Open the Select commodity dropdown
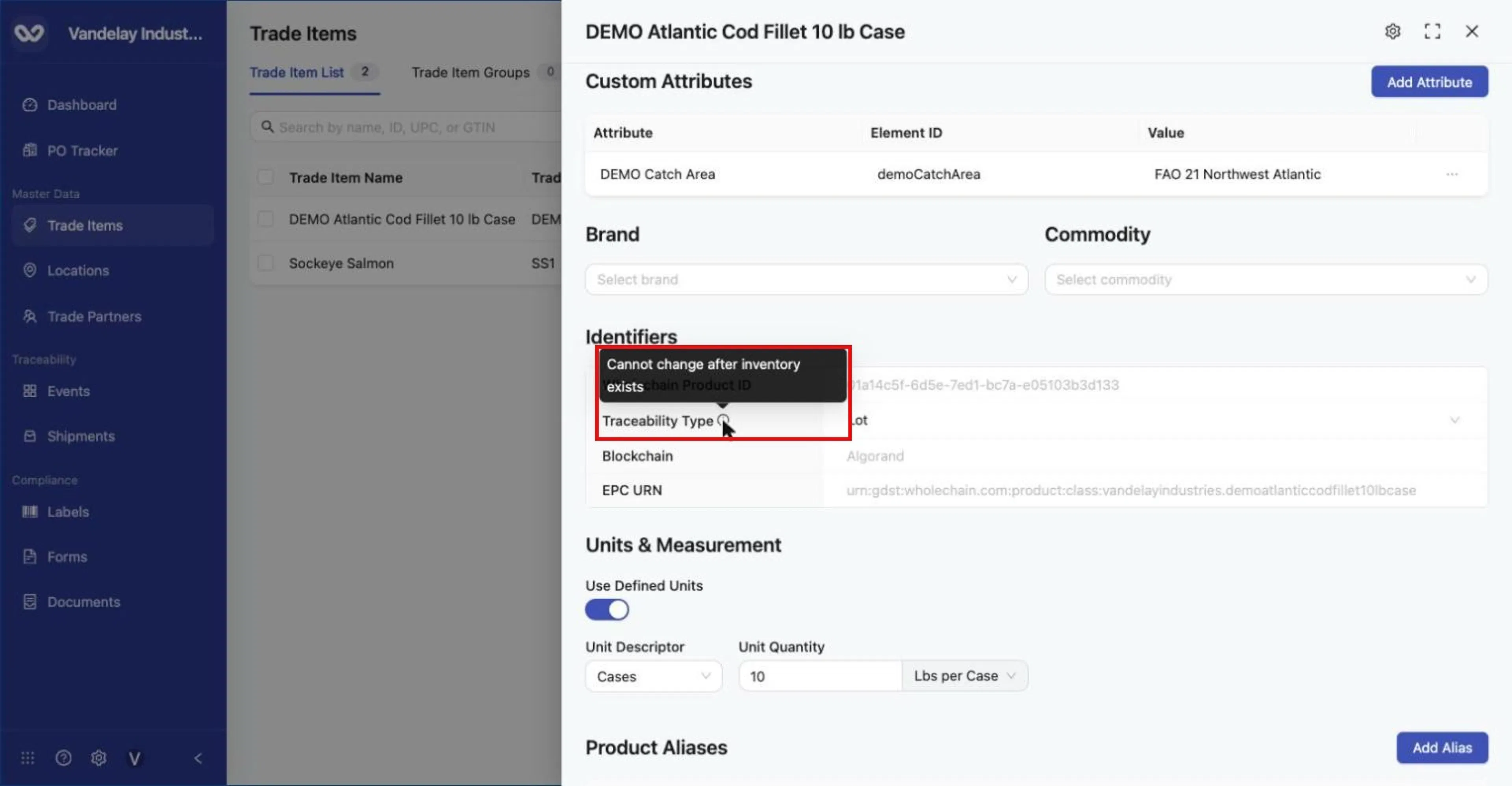This screenshot has height=786, width=1512. (1266, 280)
